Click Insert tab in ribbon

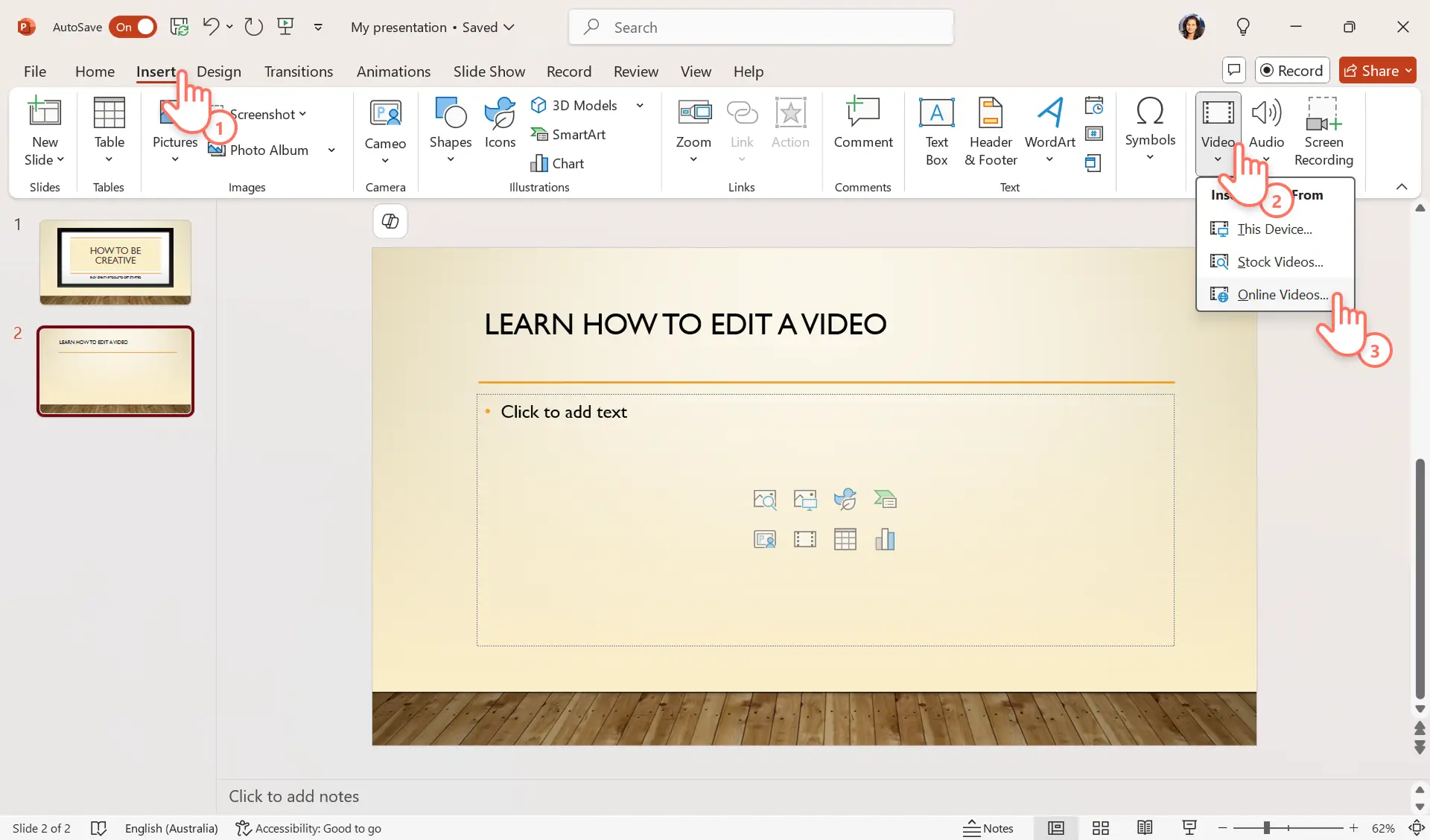[156, 71]
